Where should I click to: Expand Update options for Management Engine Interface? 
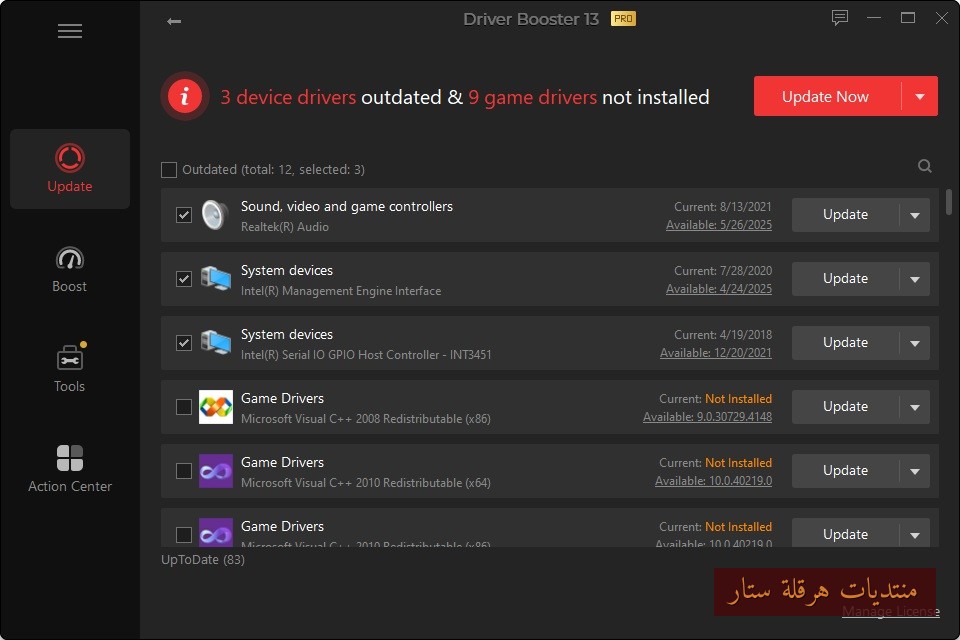915,279
